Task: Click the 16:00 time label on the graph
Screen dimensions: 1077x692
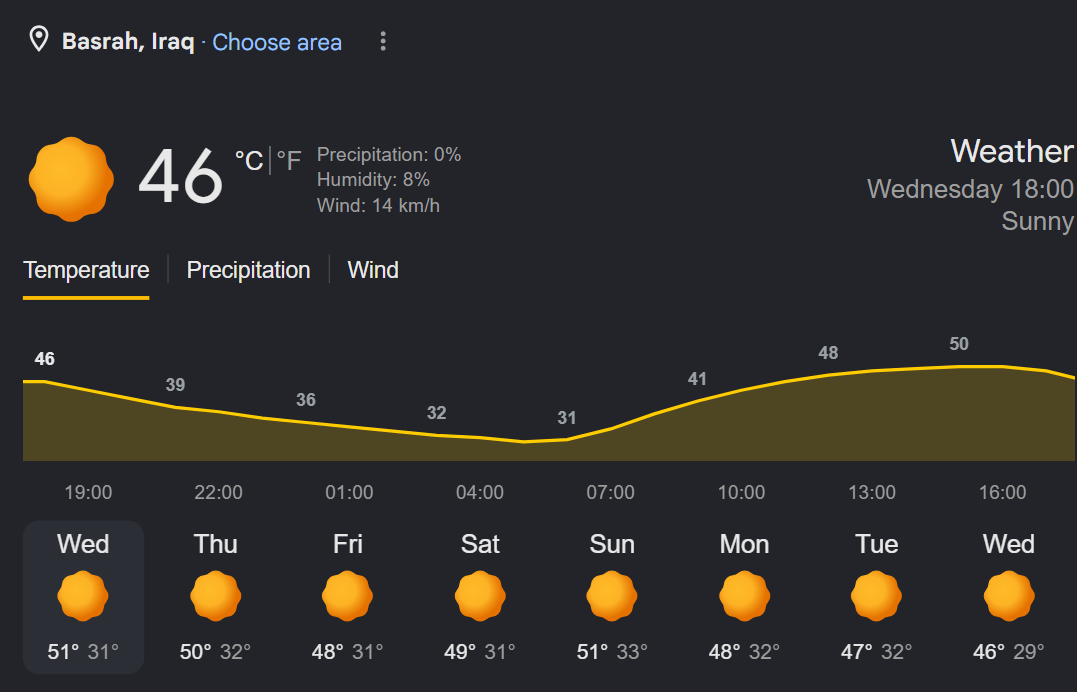Action: [1002, 492]
